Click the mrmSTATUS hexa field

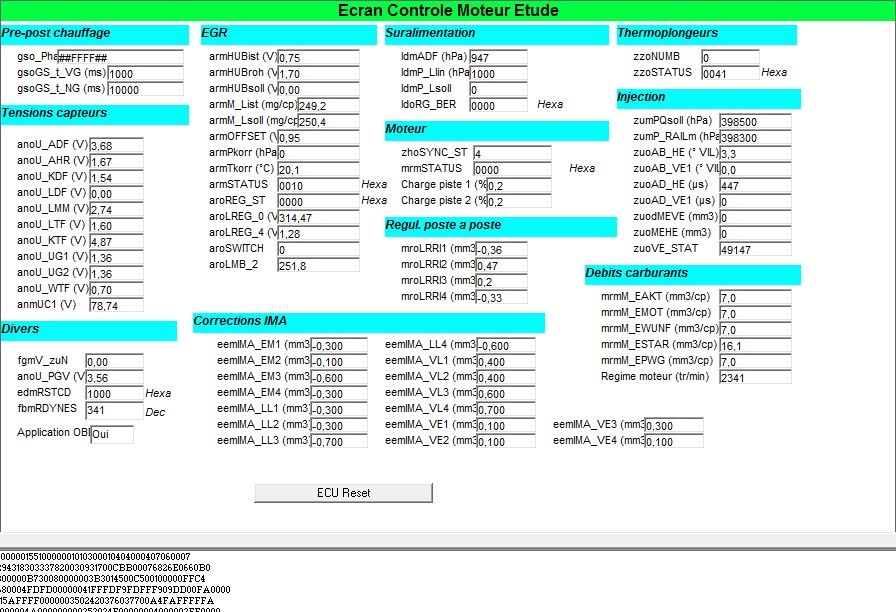pyautogui.click(x=512, y=169)
